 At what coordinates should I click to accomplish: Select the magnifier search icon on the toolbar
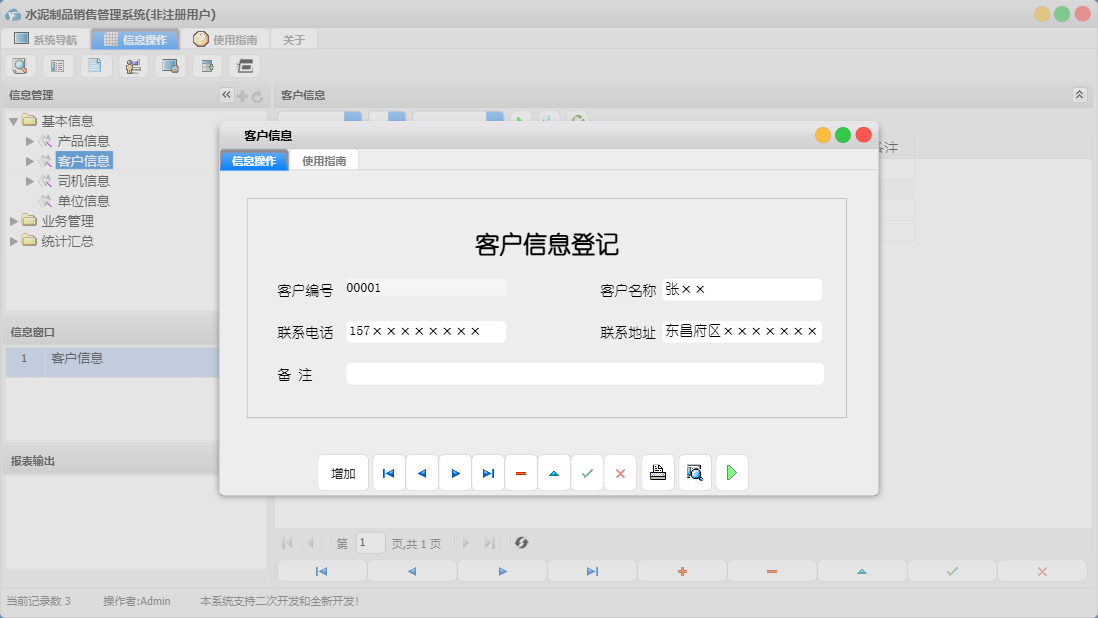(x=20, y=65)
